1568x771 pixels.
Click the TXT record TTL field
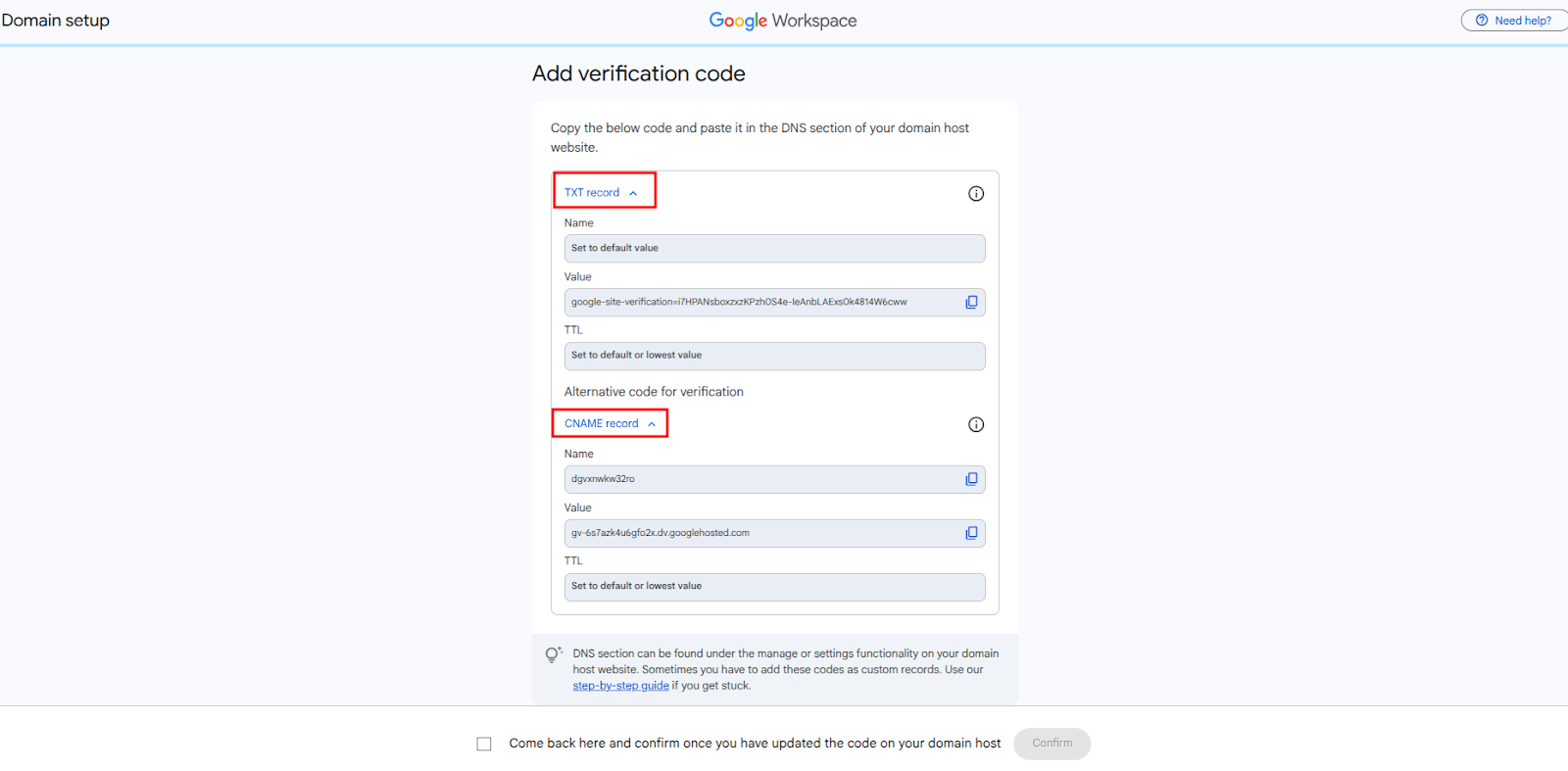coord(774,356)
